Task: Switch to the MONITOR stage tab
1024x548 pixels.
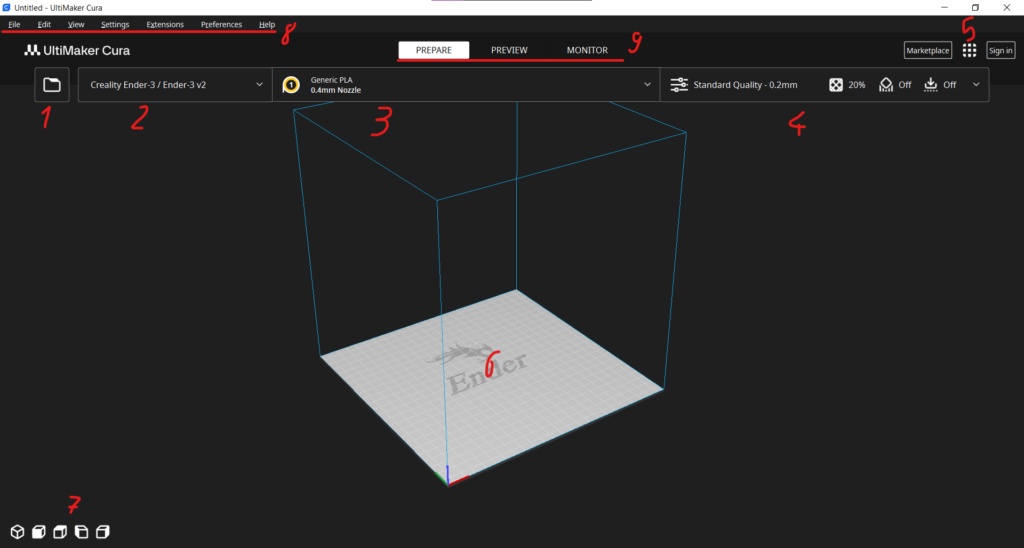Action: click(587, 50)
